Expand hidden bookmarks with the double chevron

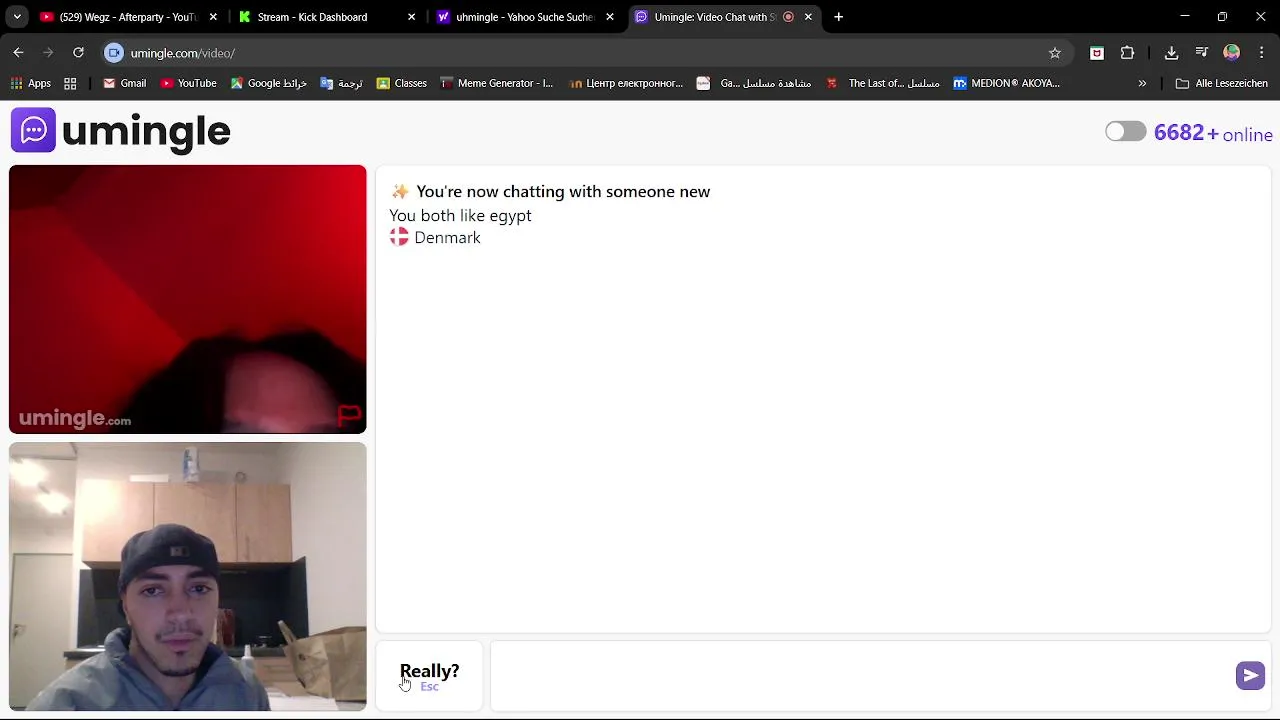(1142, 83)
